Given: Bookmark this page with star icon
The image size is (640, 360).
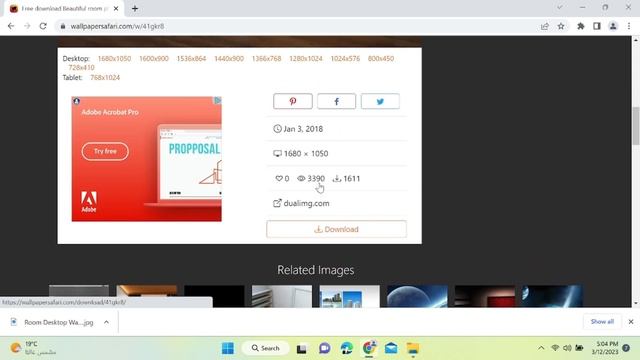Looking at the screenshot, I should point(561,26).
